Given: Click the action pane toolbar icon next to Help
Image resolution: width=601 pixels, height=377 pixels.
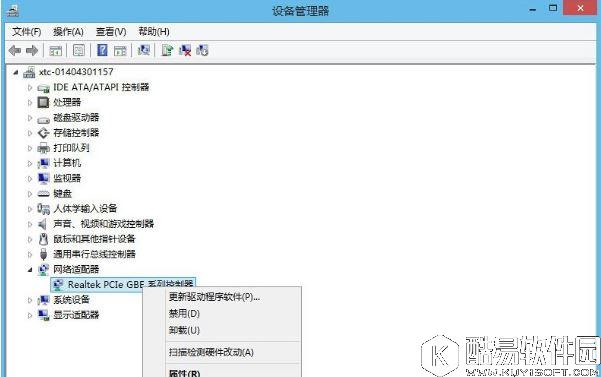Looking at the screenshot, I should click(x=120, y=51).
